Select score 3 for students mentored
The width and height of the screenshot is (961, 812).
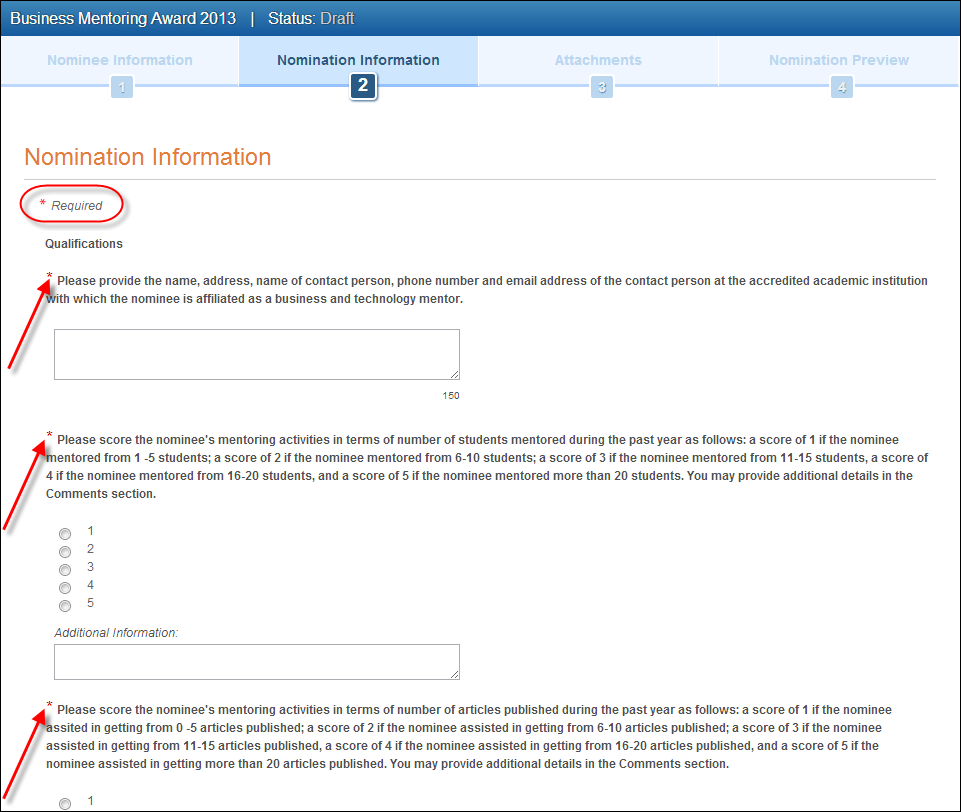pos(65,570)
